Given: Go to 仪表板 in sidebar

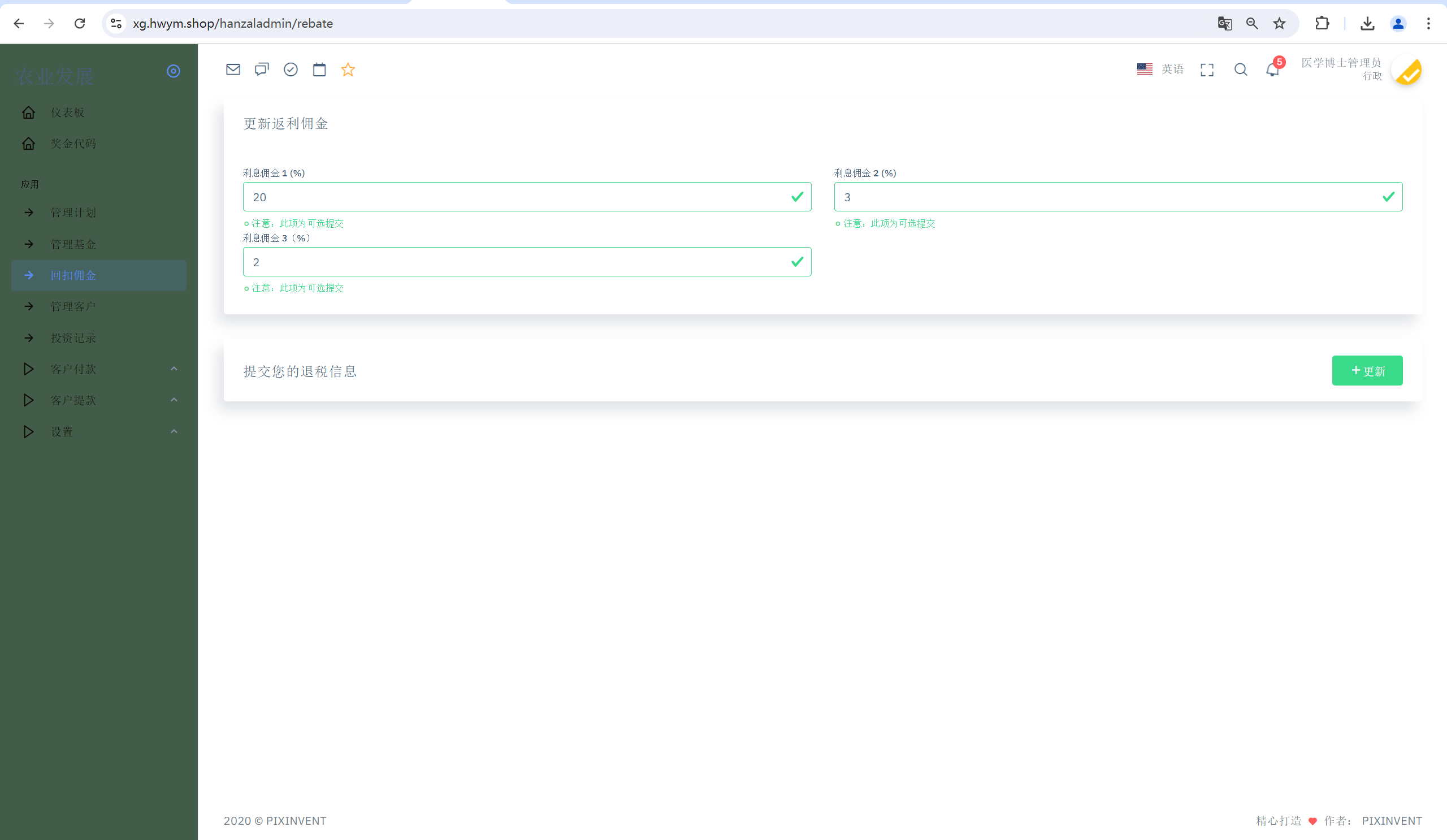Looking at the screenshot, I should [x=68, y=112].
